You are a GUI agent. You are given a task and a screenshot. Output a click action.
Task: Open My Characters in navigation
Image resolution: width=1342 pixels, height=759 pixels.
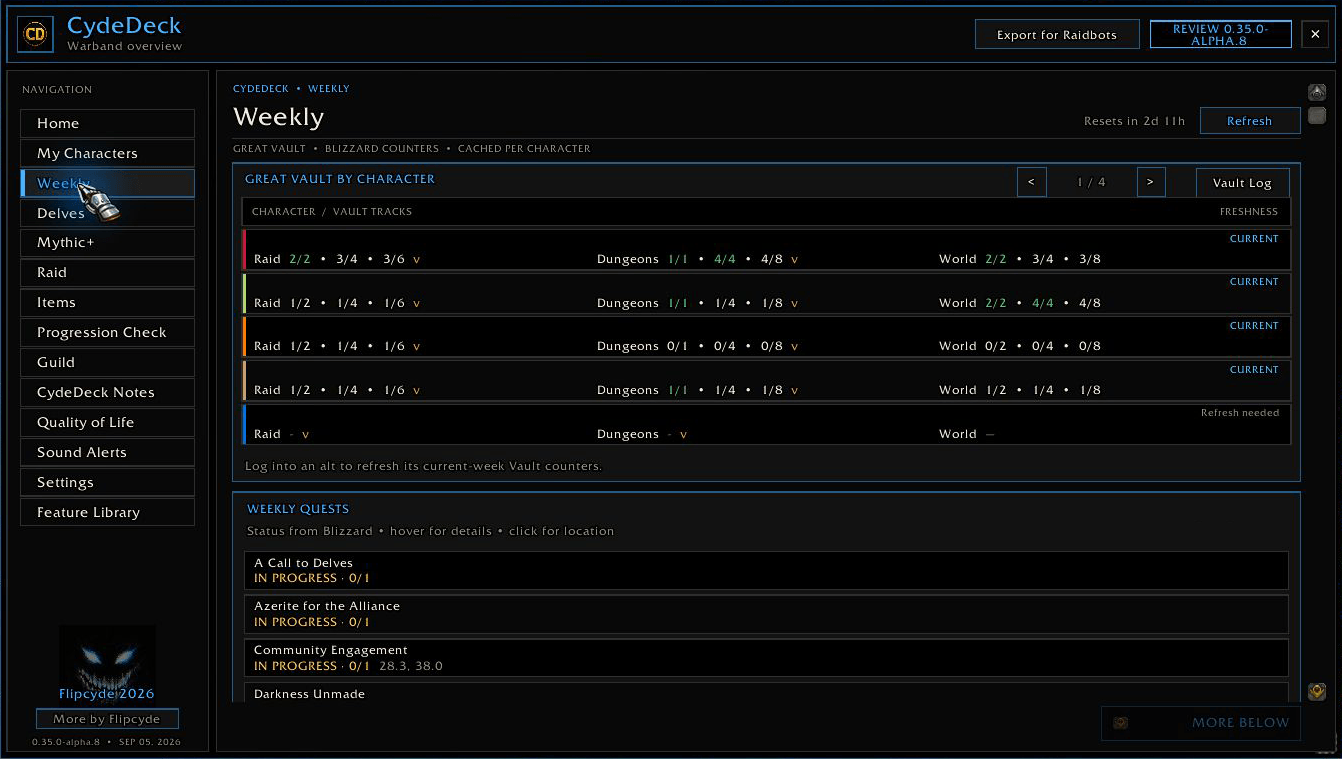[x=108, y=153]
